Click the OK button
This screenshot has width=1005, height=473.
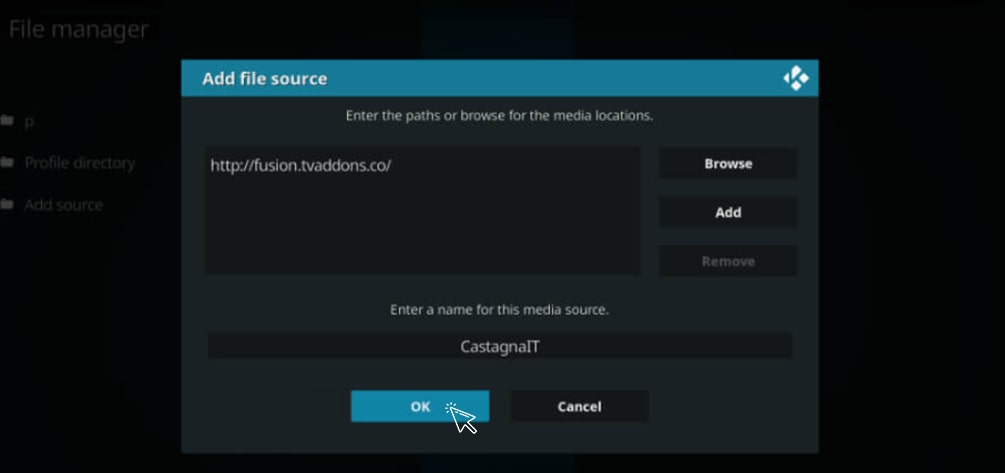[x=420, y=406]
